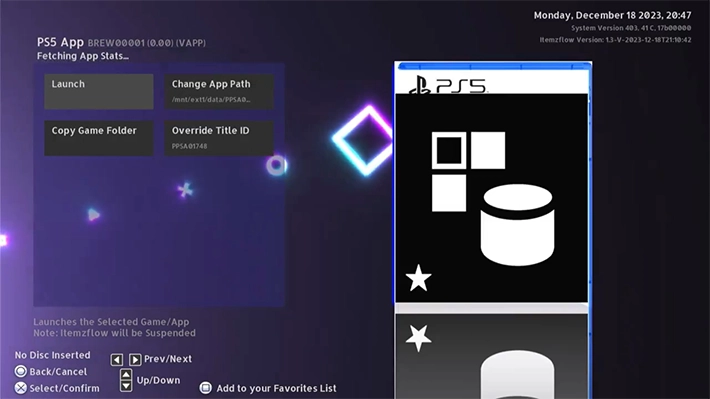Screen dimensions: 710x399
Task: Select the Launch option
Action: pos(99,91)
